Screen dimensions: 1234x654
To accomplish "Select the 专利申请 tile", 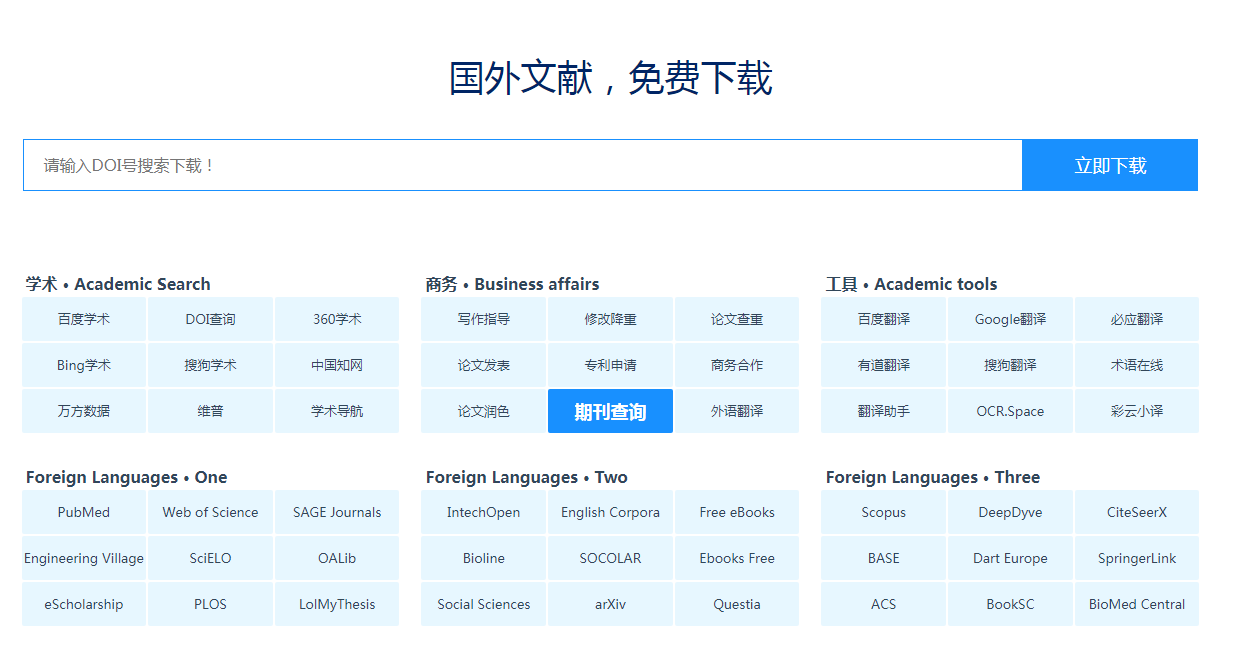I will coord(610,365).
